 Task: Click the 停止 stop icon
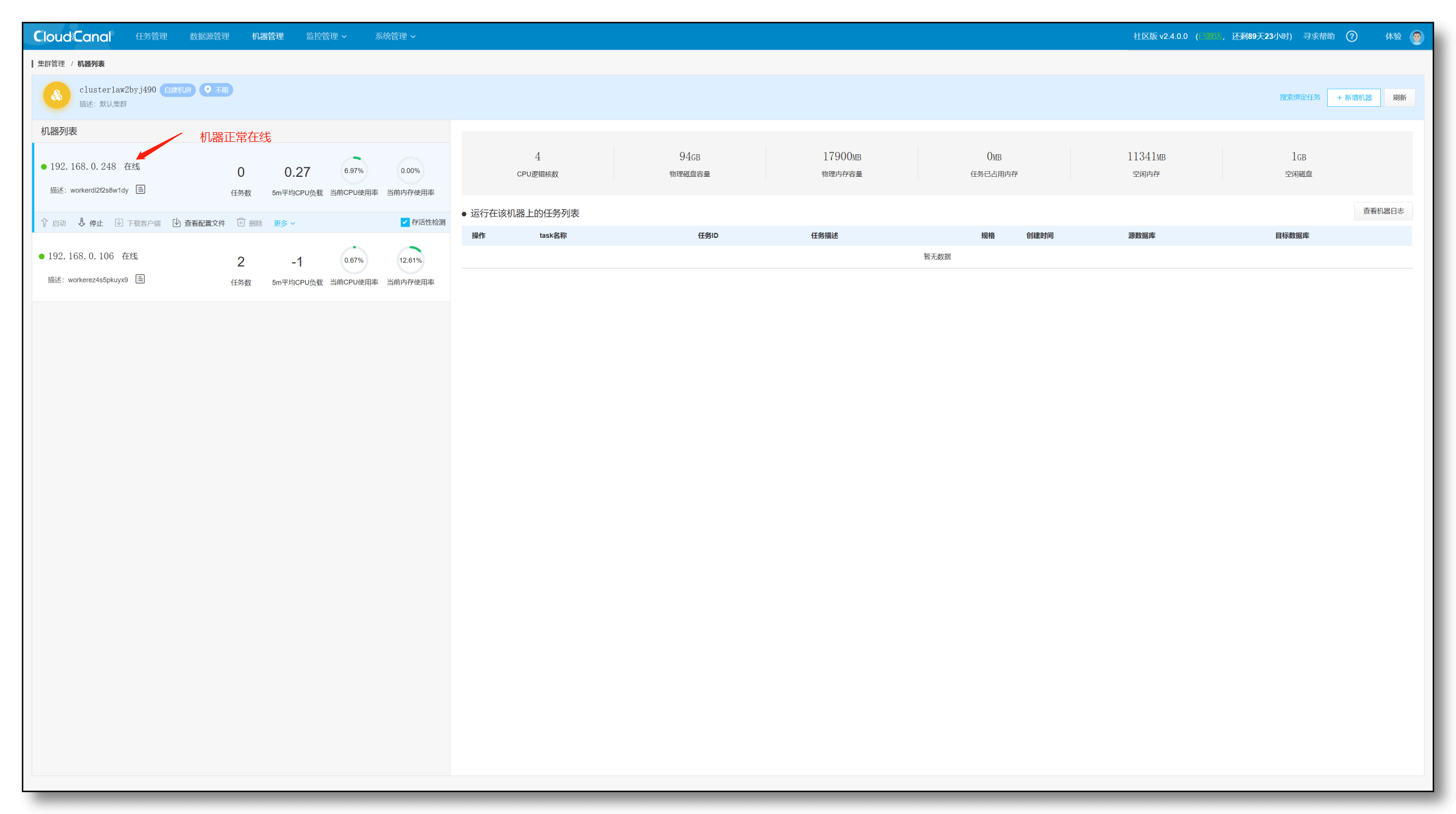[82, 223]
